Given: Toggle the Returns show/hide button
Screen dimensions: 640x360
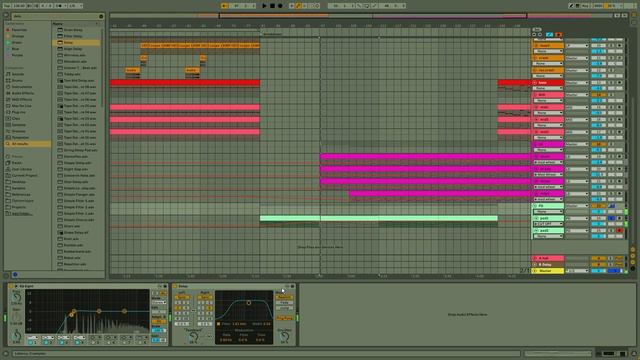Looking at the screenshot, I should [633, 256].
